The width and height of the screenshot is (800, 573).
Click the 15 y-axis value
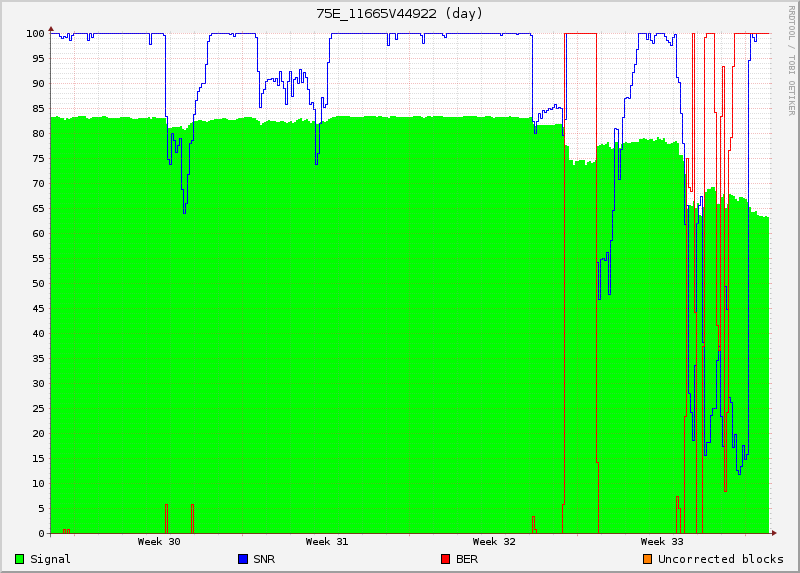(38, 459)
